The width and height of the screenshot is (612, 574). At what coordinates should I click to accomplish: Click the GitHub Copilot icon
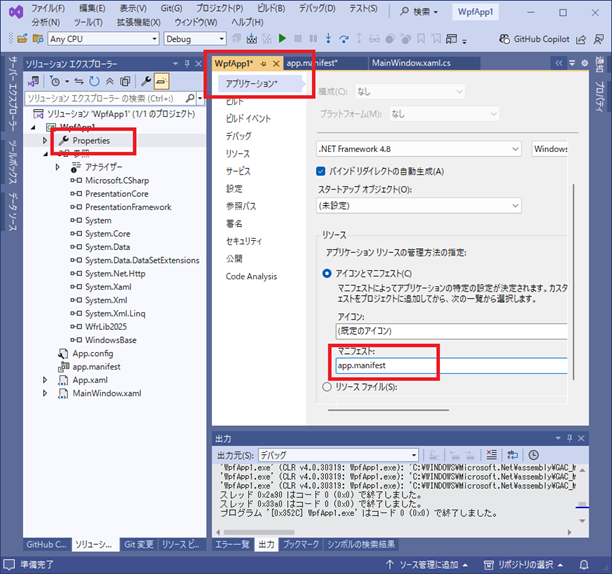coord(504,39)
